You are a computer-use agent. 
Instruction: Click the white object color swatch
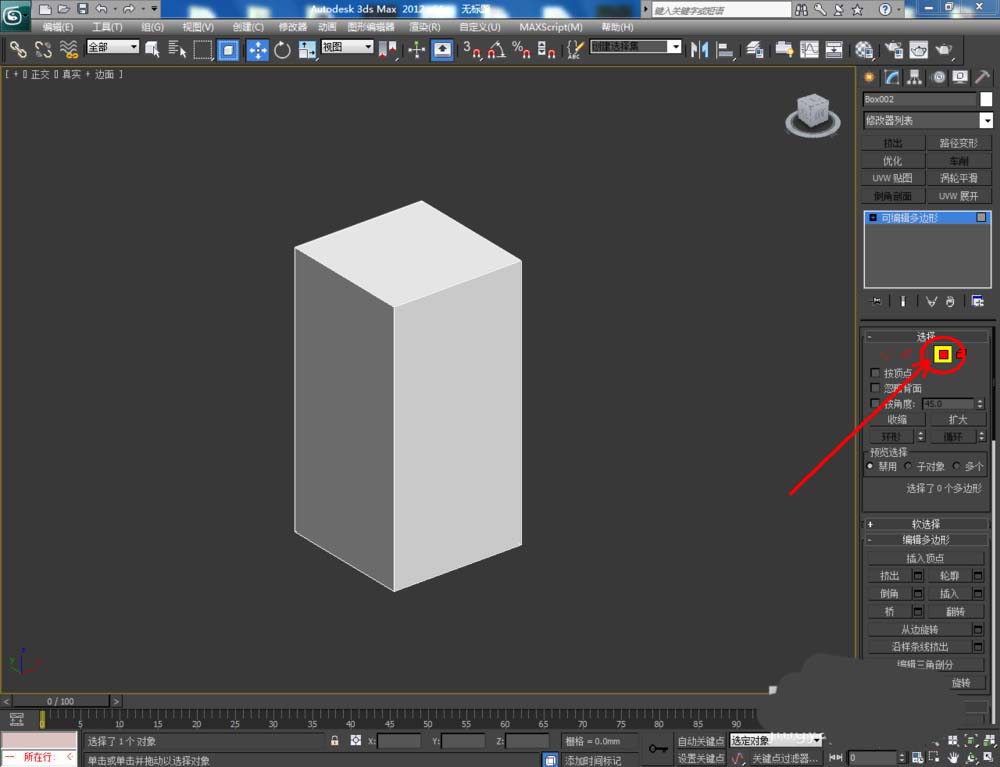986,99
